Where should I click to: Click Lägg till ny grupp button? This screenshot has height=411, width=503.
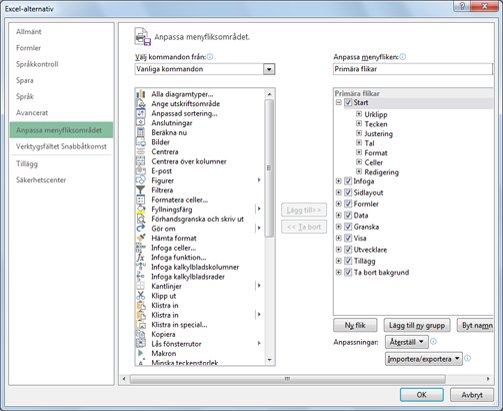(417, 325)
